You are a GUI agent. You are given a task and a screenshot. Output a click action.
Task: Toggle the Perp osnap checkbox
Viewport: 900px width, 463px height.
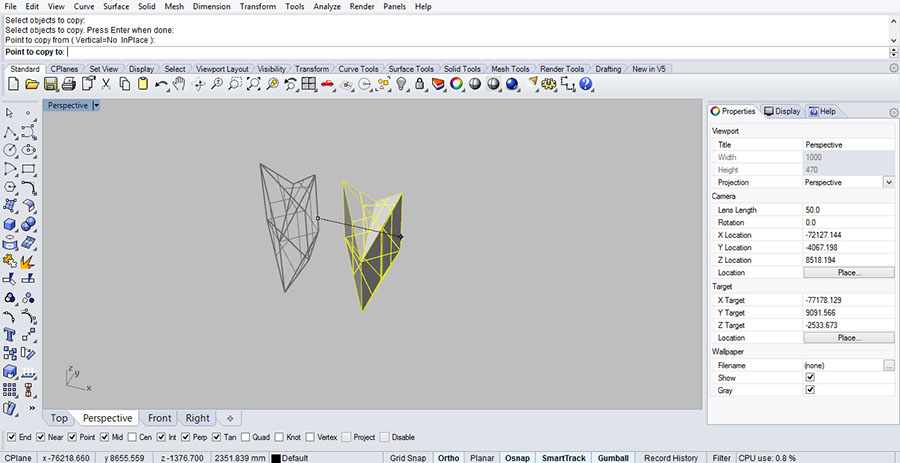[x=185, y=437]
